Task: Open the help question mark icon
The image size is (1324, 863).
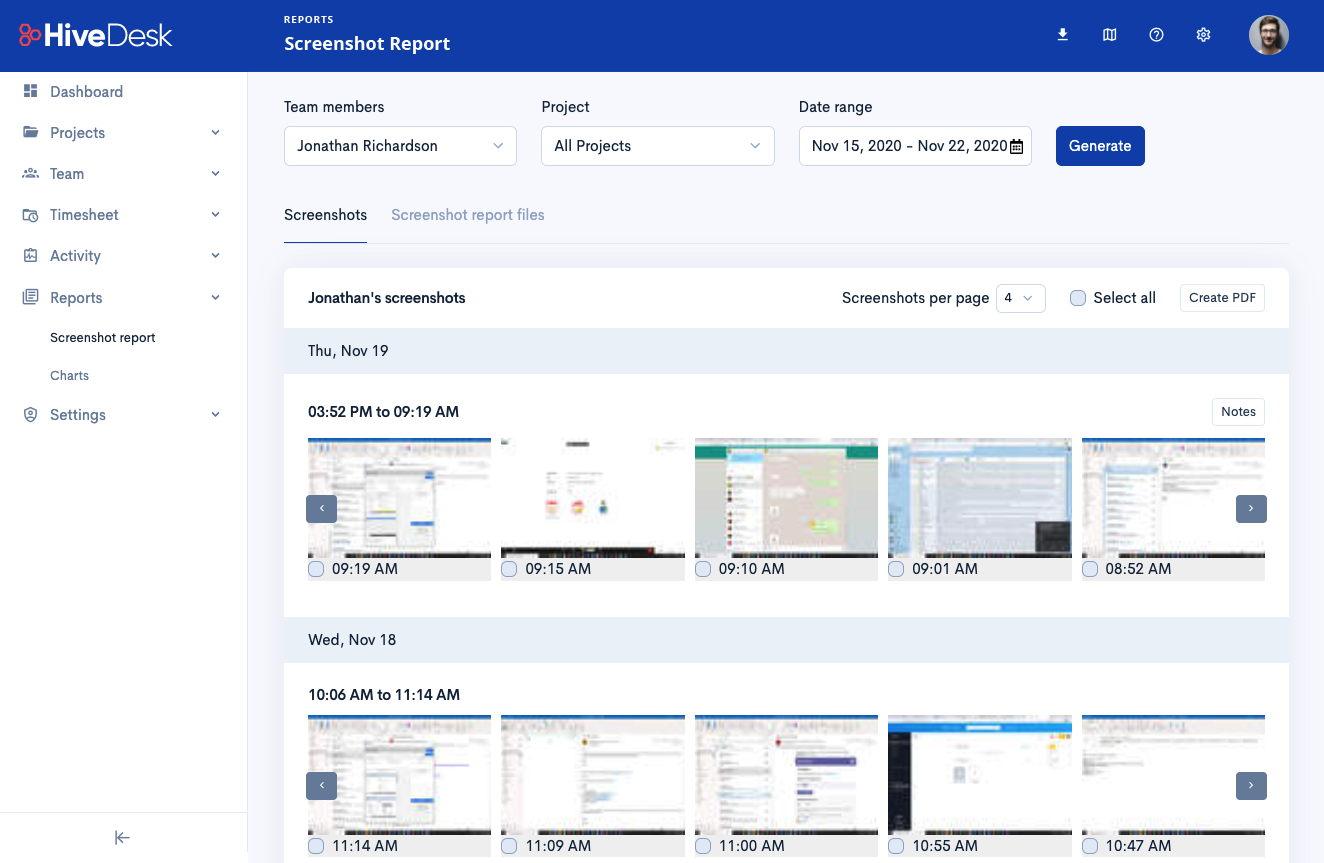Action: [1156, 35]
